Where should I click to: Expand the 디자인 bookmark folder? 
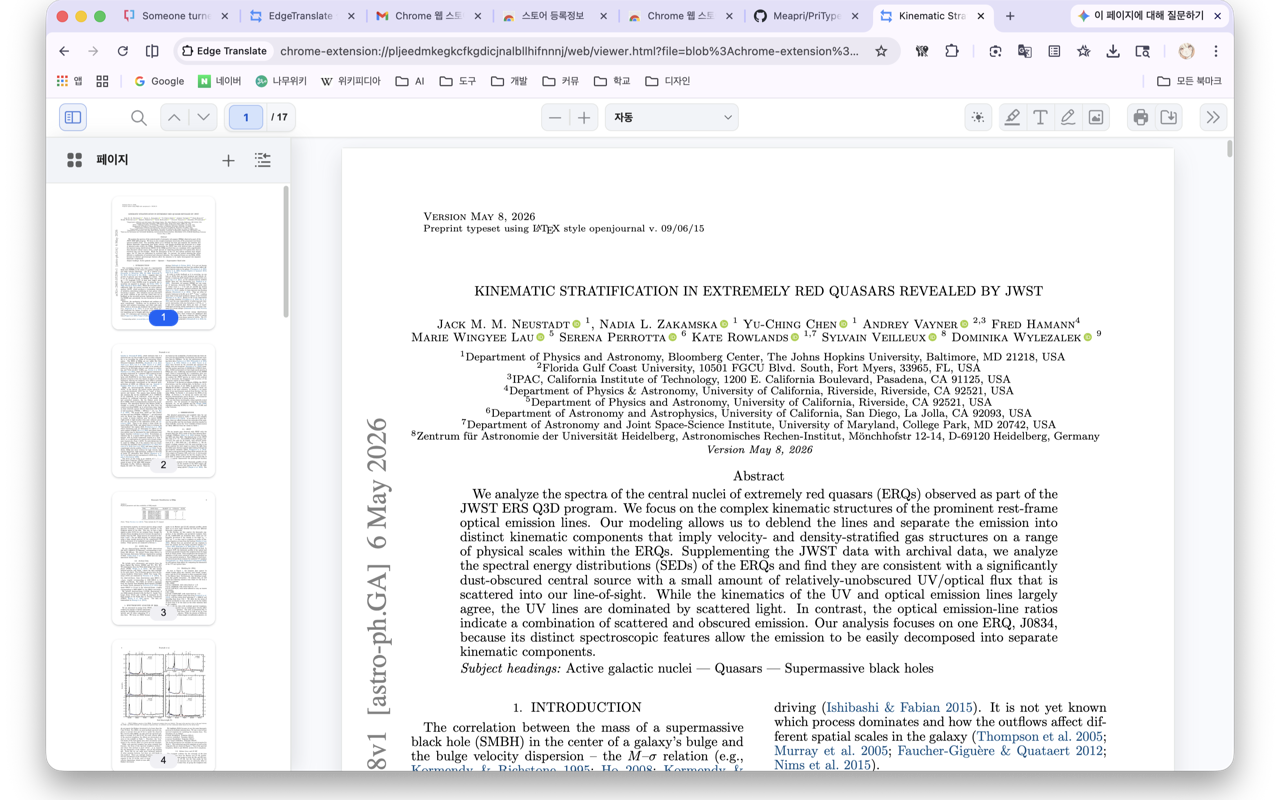[x=668, y=81]
